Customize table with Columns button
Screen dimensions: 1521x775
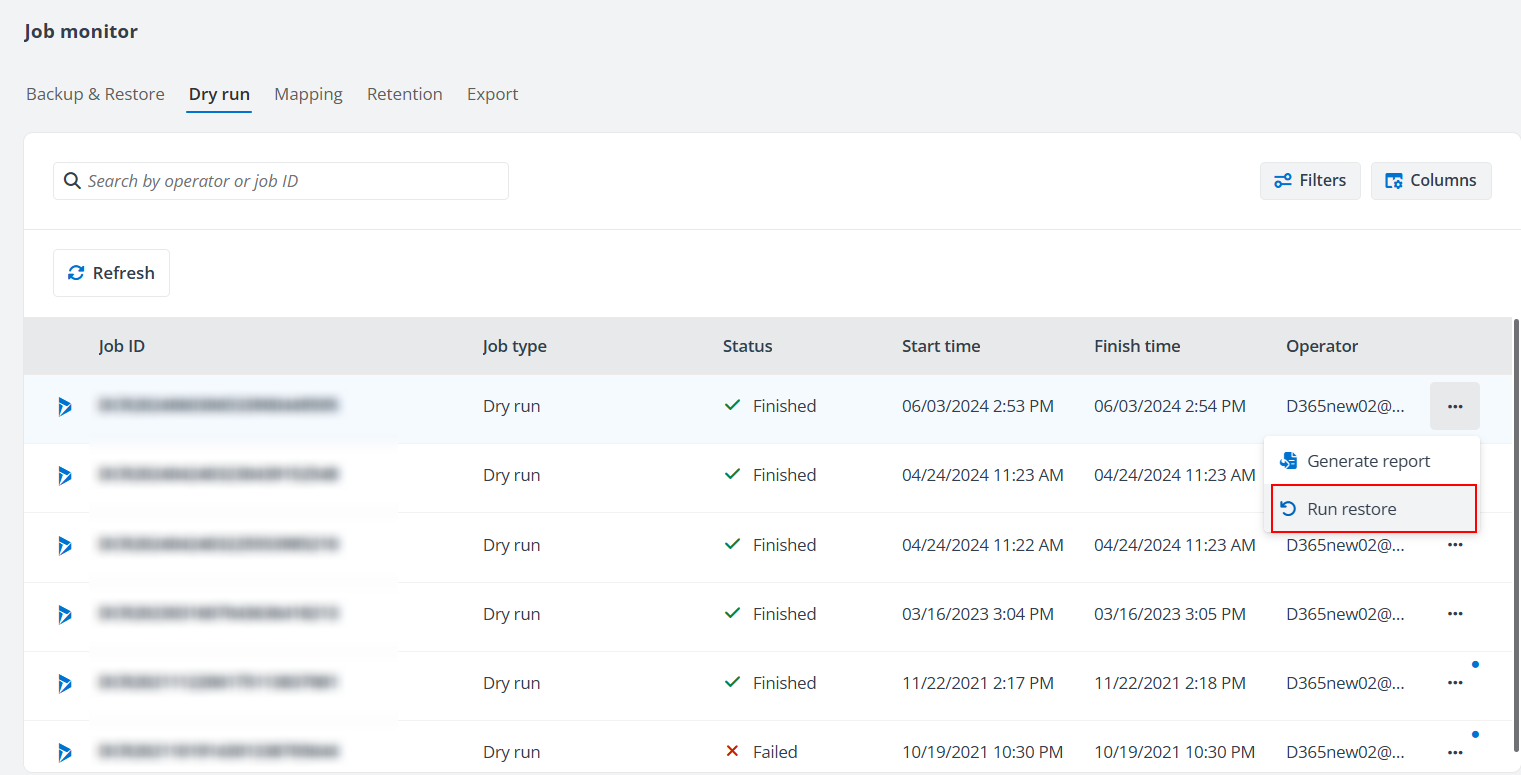[1430, 181]
